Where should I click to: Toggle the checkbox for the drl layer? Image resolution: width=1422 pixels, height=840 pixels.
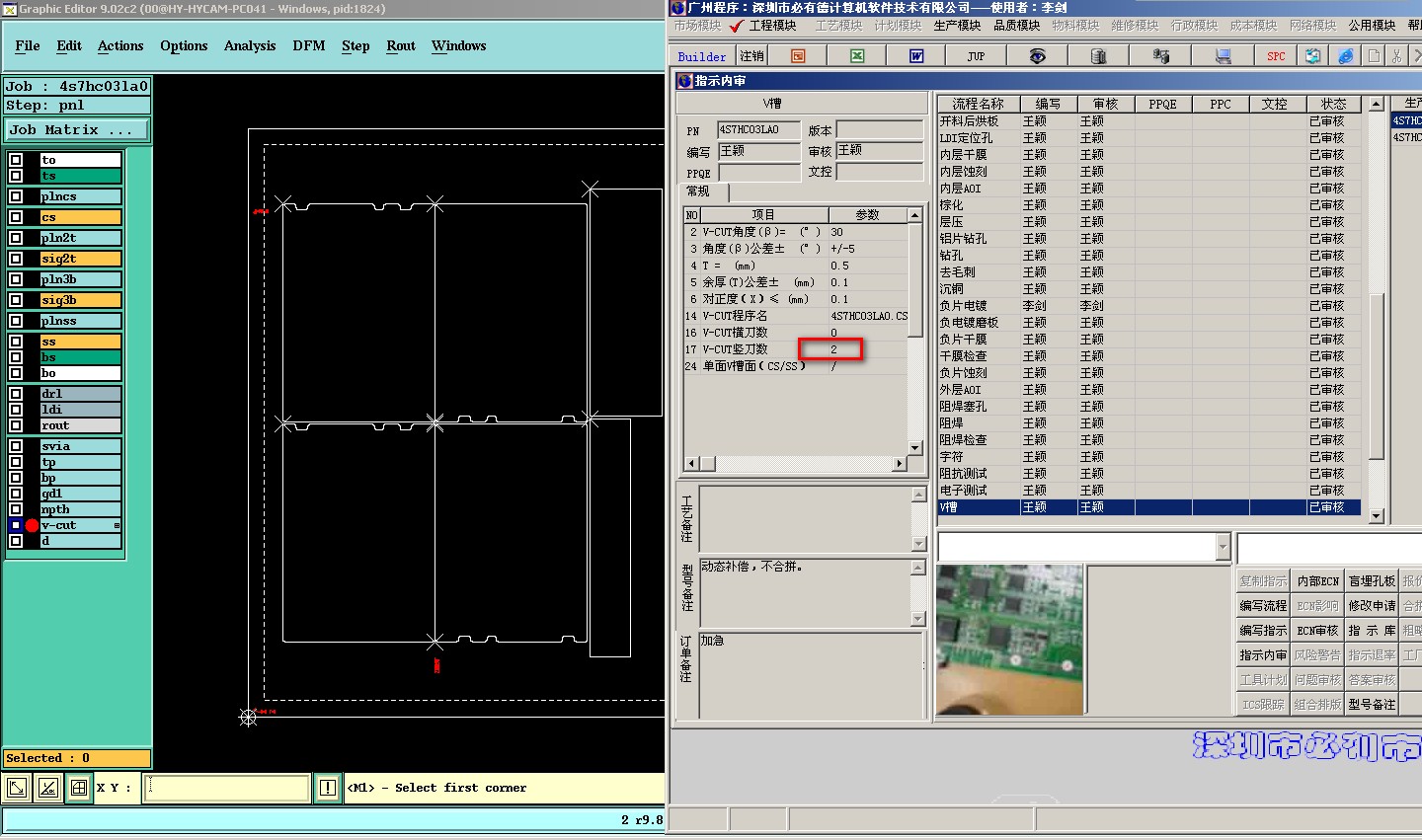coord(16,394)
